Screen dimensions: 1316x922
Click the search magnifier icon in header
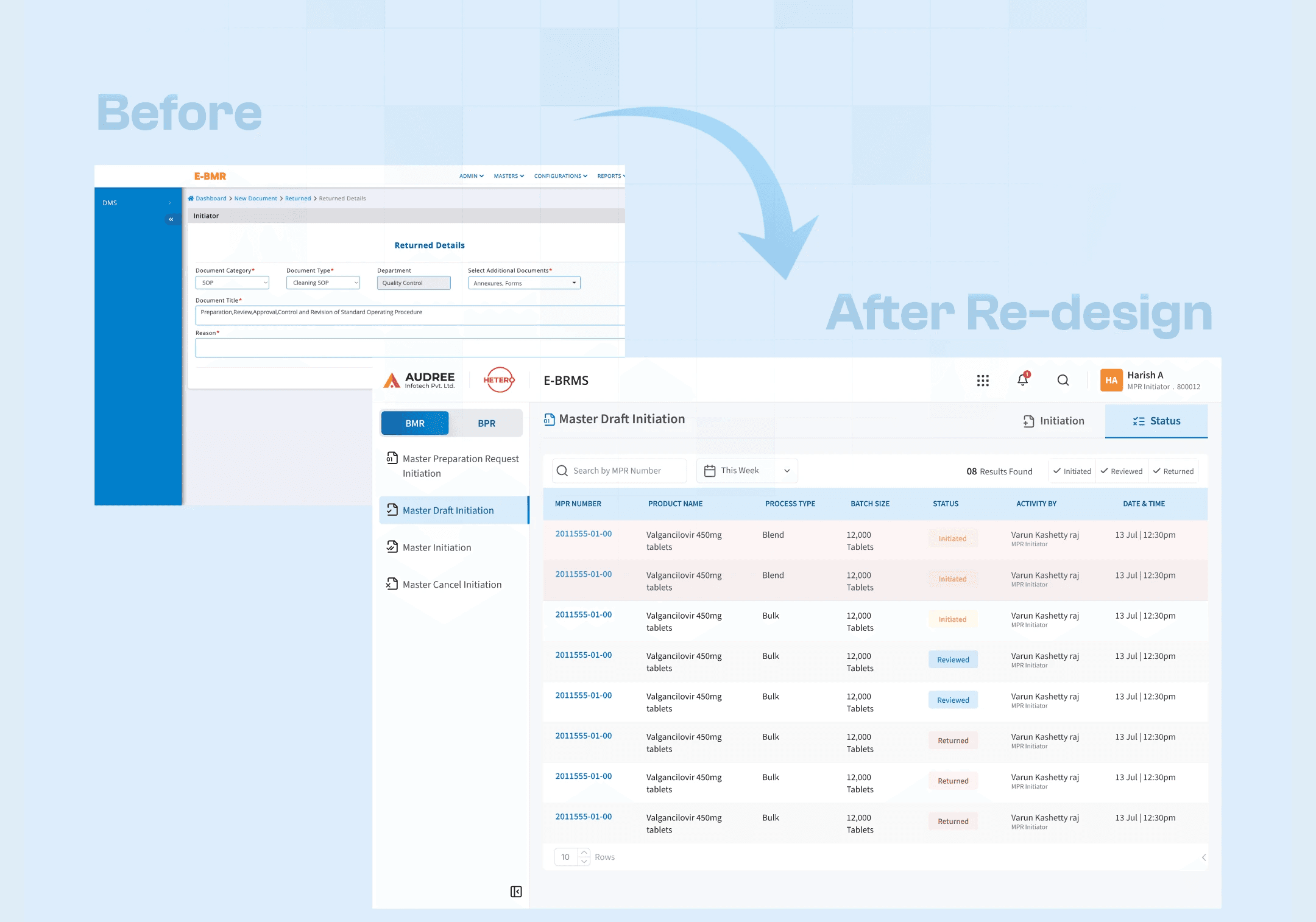[1063, 380]
